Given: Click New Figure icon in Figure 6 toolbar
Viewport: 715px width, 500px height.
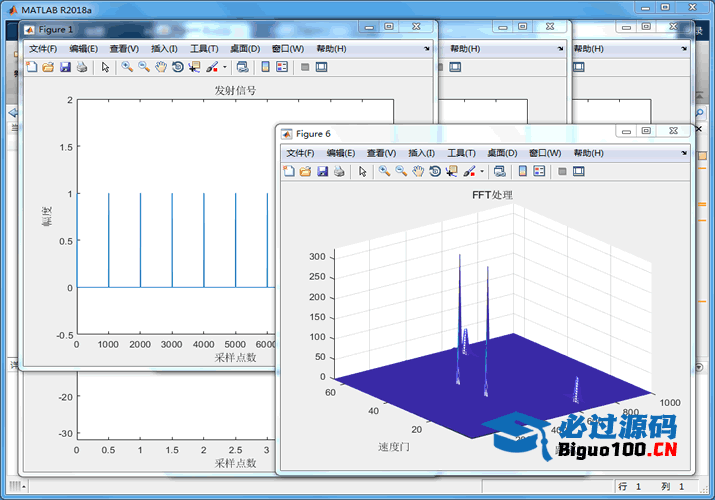Looking at the screenshot, I should [289, 172].
